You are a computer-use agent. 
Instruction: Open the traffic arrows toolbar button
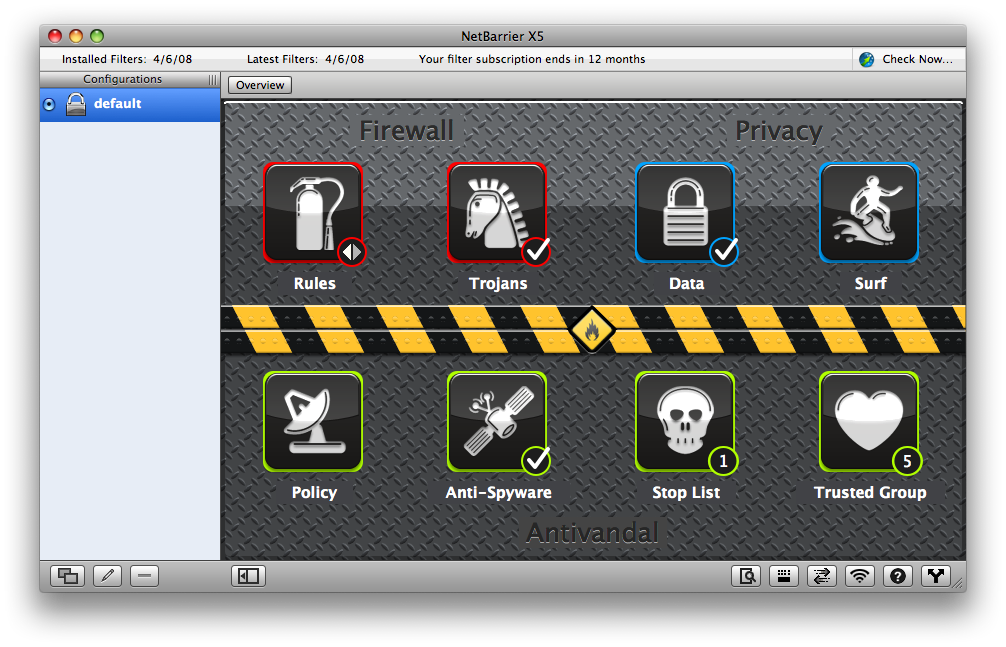point(821,576)
